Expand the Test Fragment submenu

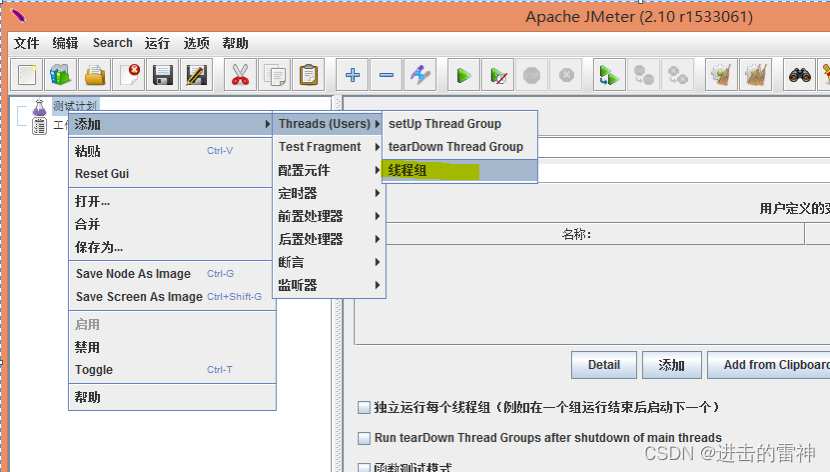point(329,147)
